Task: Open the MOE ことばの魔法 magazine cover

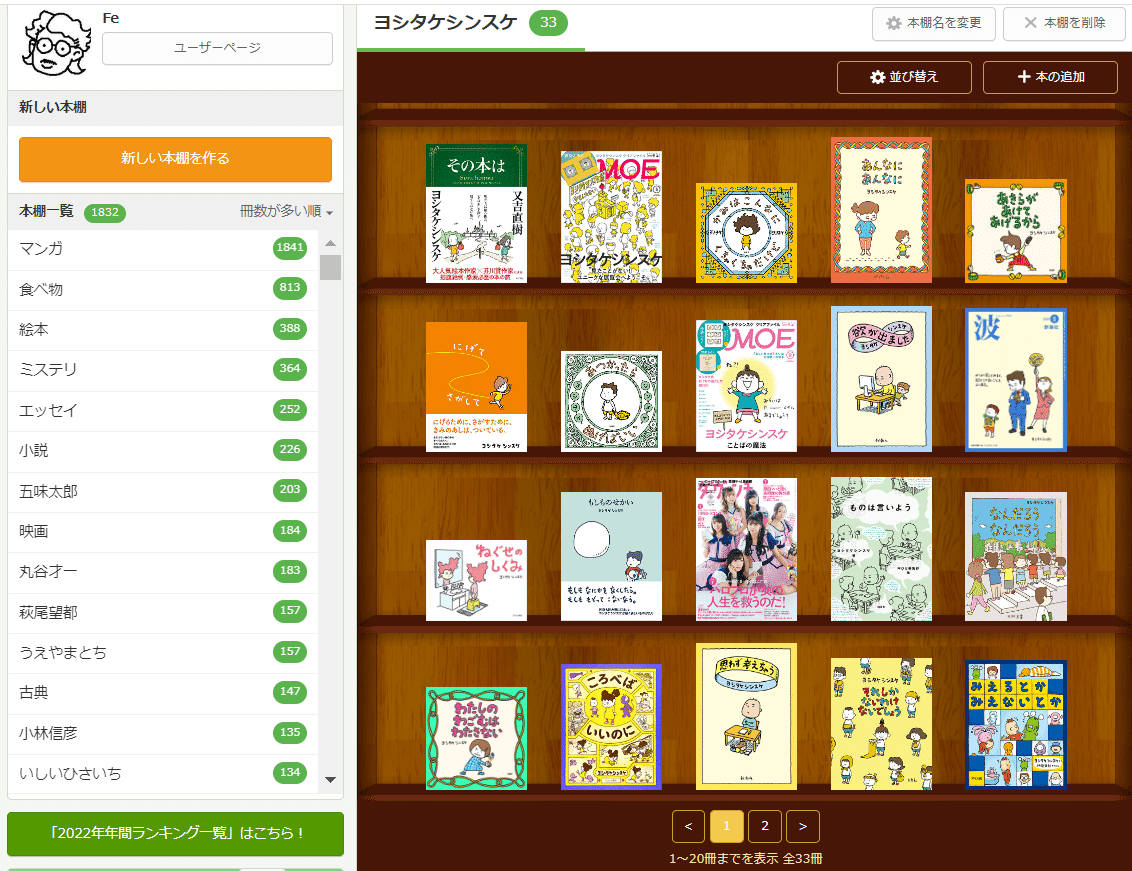Action: pyautogui.click(x=746, y=386)
